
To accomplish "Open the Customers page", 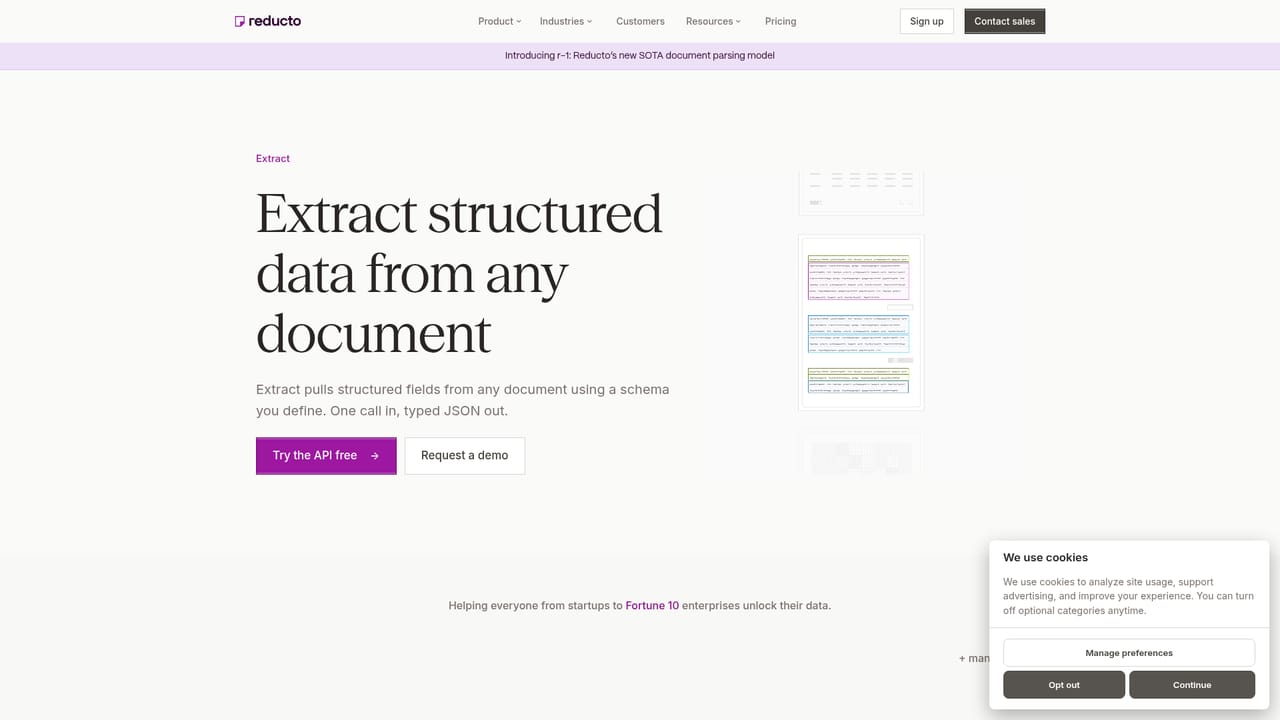I will (x=640, y=21).
